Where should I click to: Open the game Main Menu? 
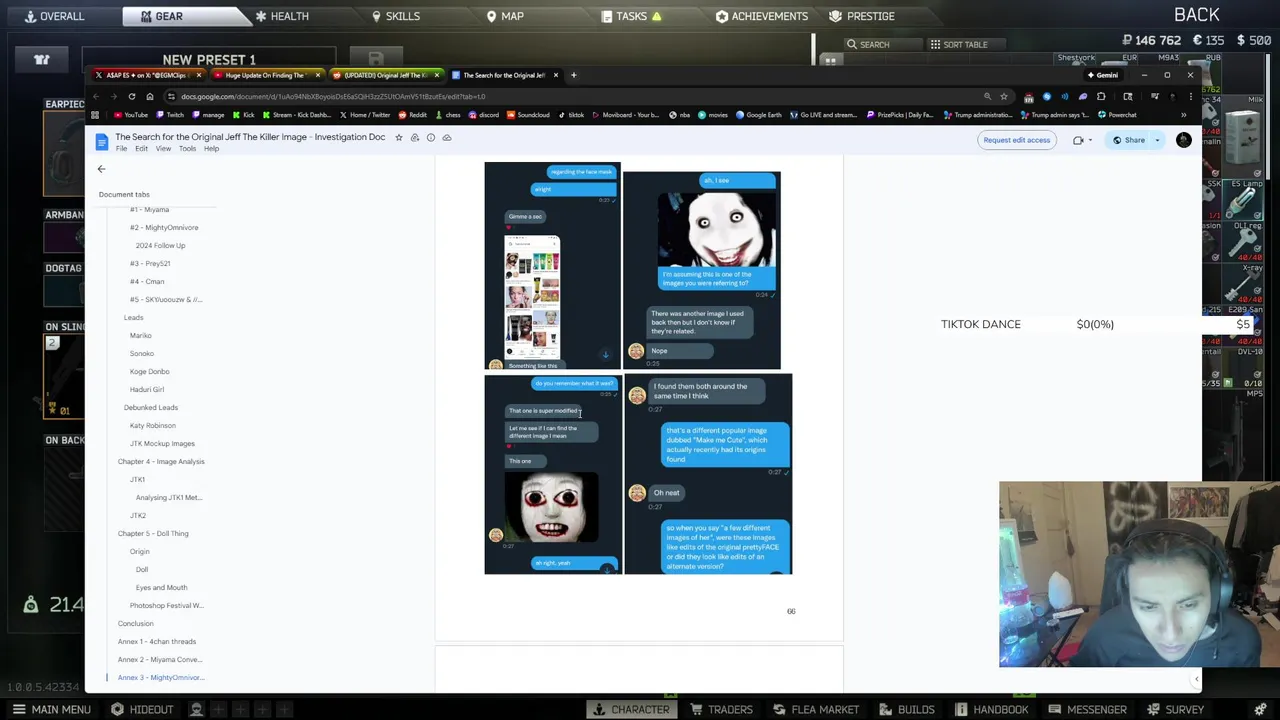click(x=51, y=709)
